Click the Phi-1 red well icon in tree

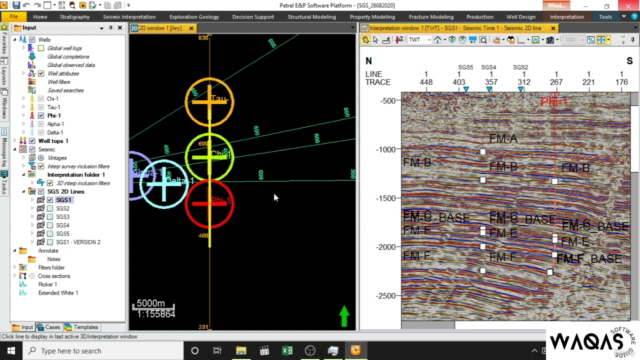(32, 116)
